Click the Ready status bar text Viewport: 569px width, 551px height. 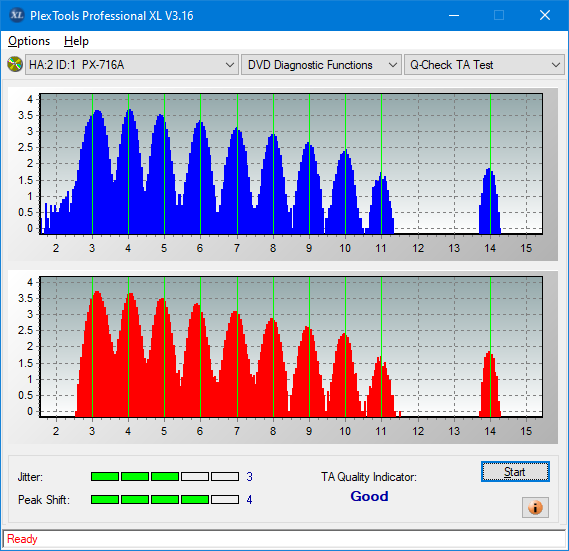coord(22,539)
